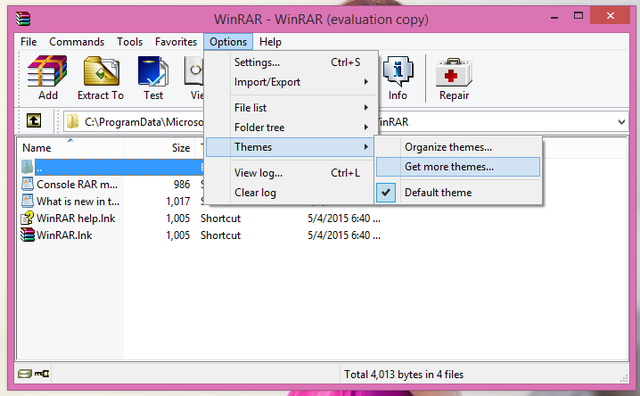Viewport: 640px width, 396px height.
Task: Click the Add archive toolbar icon
Action: (x=47, y=78)
